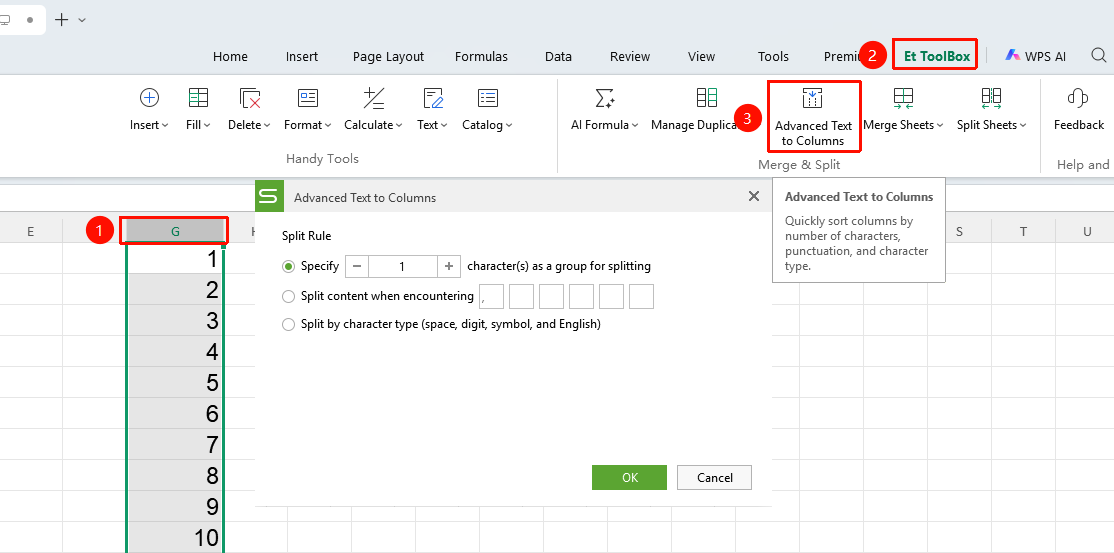1114x553 pixels.
Task: Close the Advanced Text to Columns dialog
Action: point(754,196)
